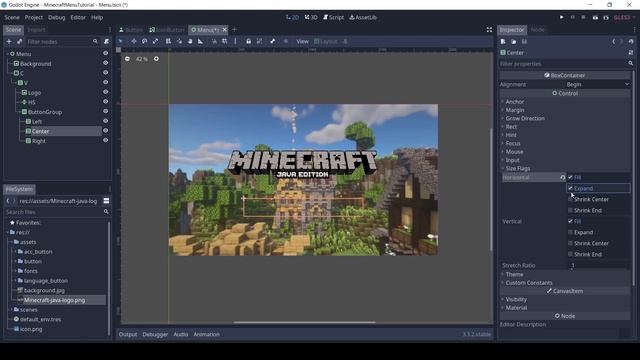Image resolution: width=640 pixels, height=360 pixels.
Task: Open the Output bottom panel
Action: tap(128, 334)
